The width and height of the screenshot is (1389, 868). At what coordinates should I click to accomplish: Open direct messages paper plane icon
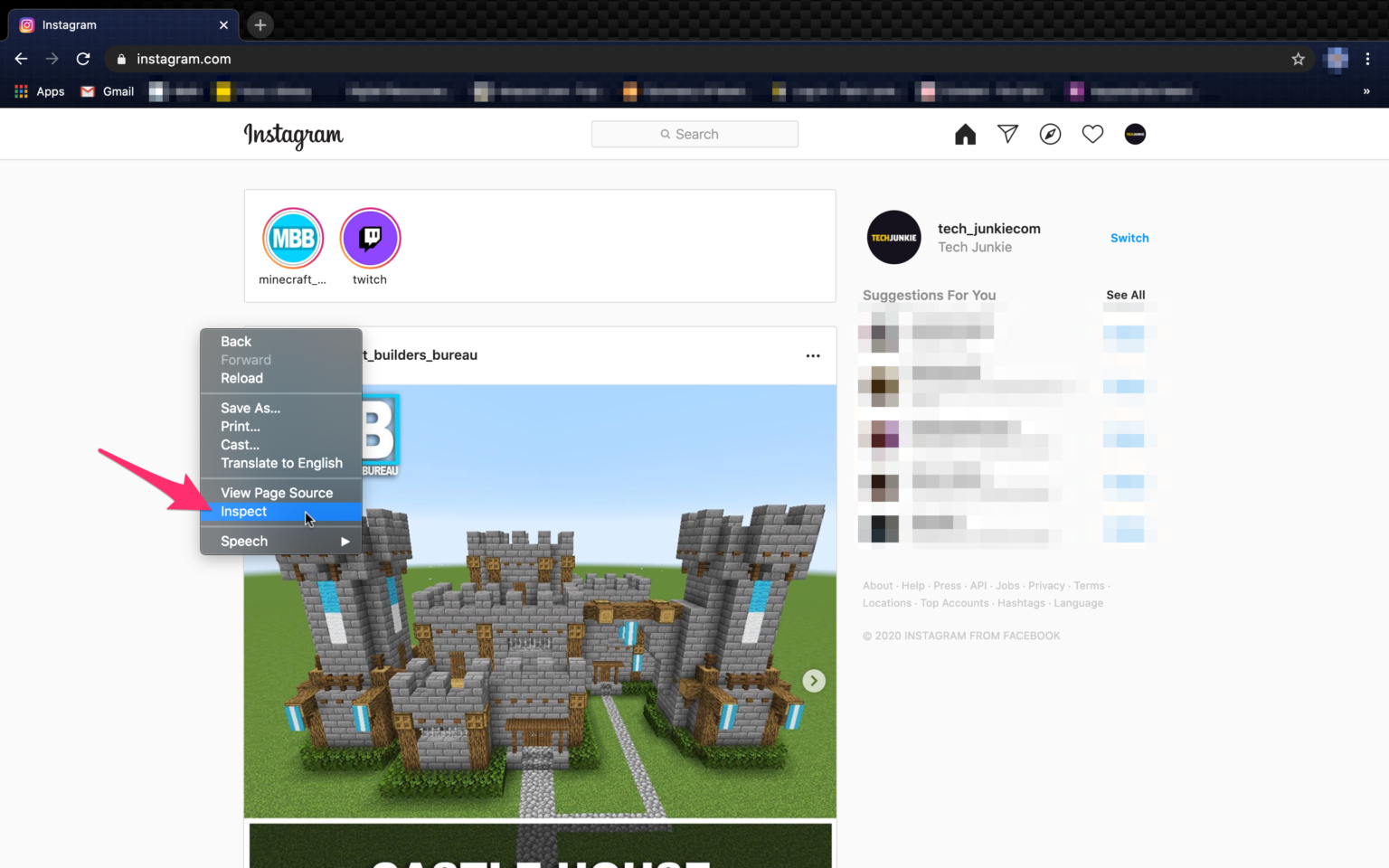1007,135
